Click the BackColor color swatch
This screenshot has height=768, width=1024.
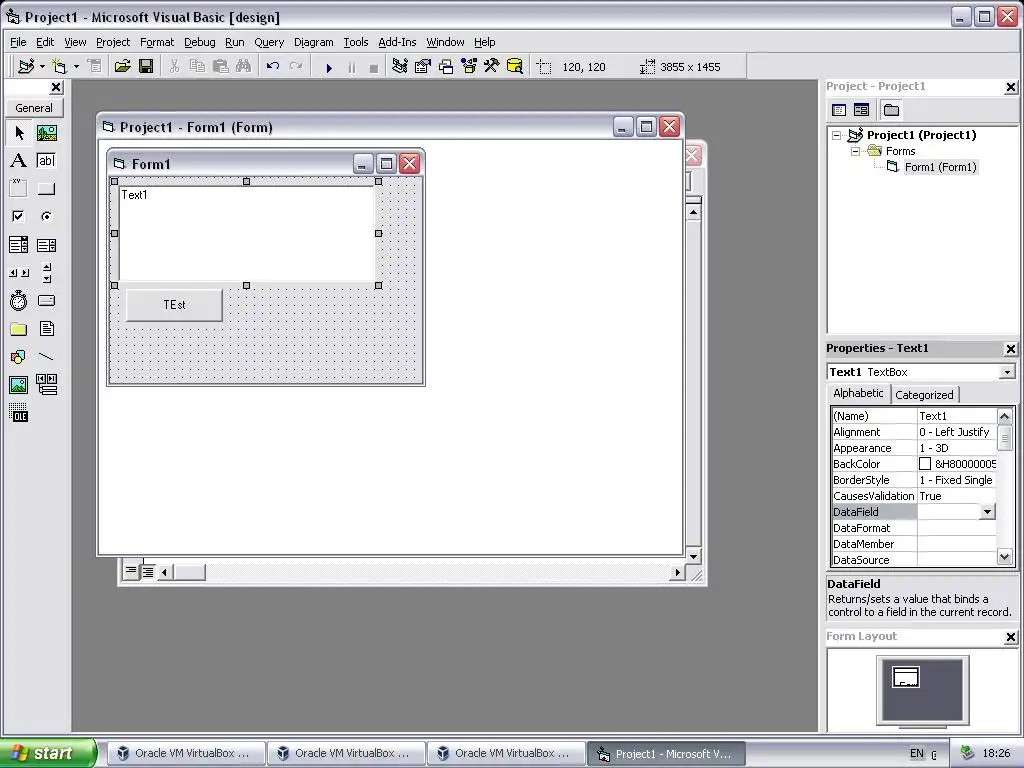point(925,464)
